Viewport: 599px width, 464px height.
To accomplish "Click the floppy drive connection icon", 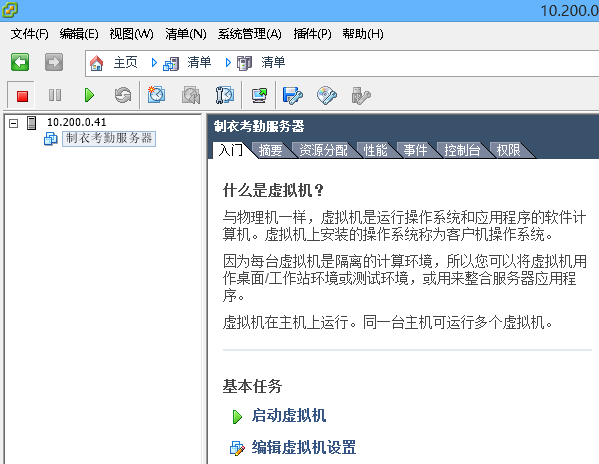I will (x=293, y=95).
